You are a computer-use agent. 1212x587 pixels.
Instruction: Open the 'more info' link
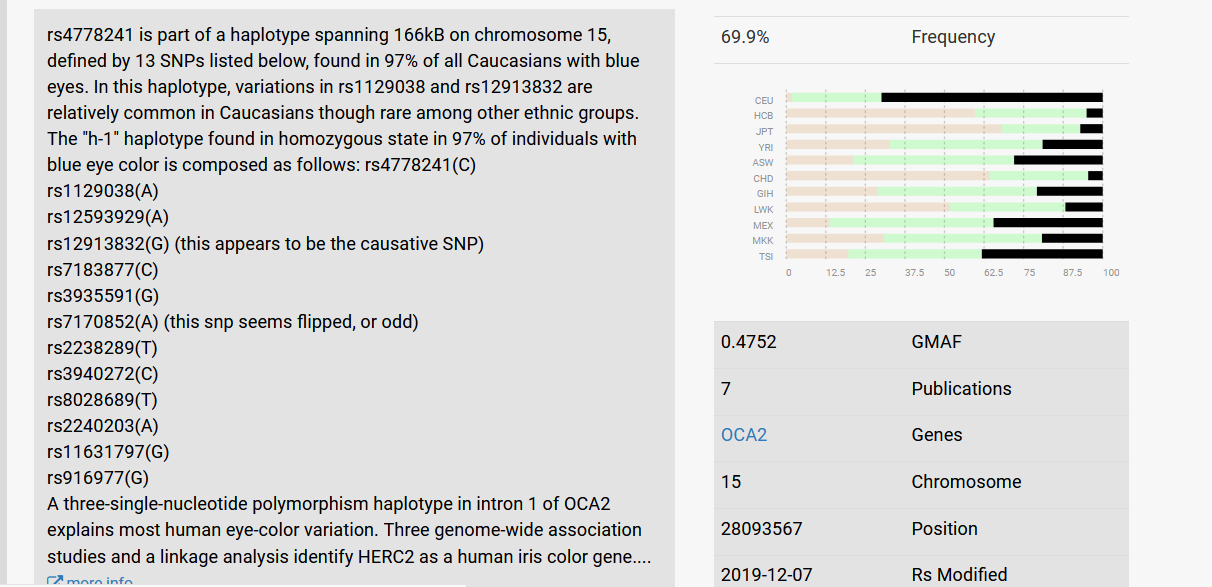pos(99,582)
